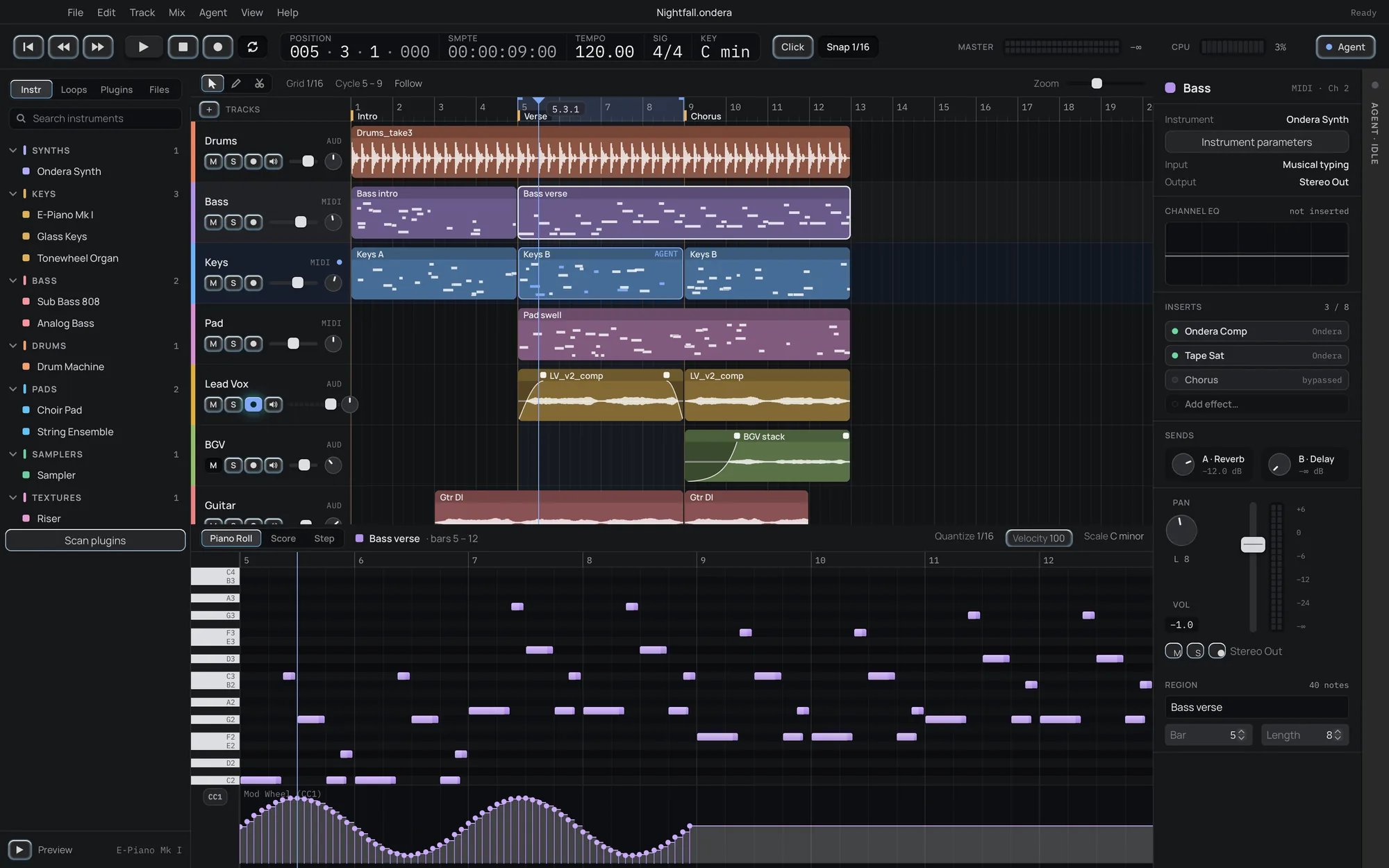Click the region Bar value stepper

tap(1241, 735)
